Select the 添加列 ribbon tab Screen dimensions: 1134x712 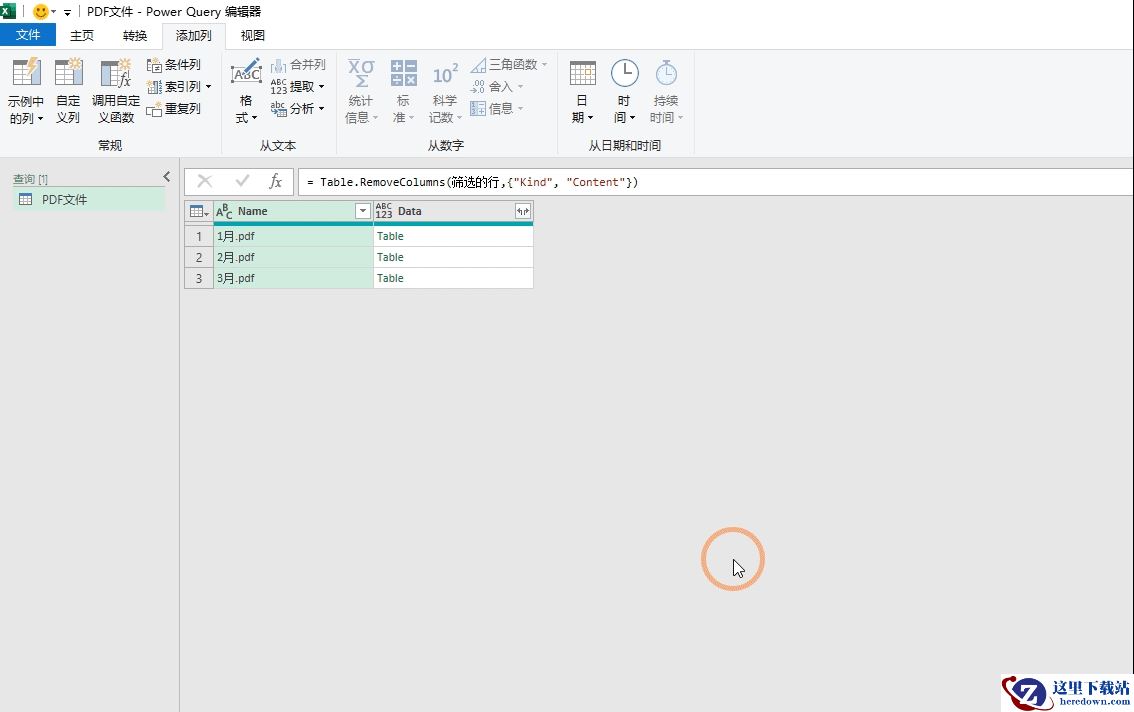coord(194,35)
